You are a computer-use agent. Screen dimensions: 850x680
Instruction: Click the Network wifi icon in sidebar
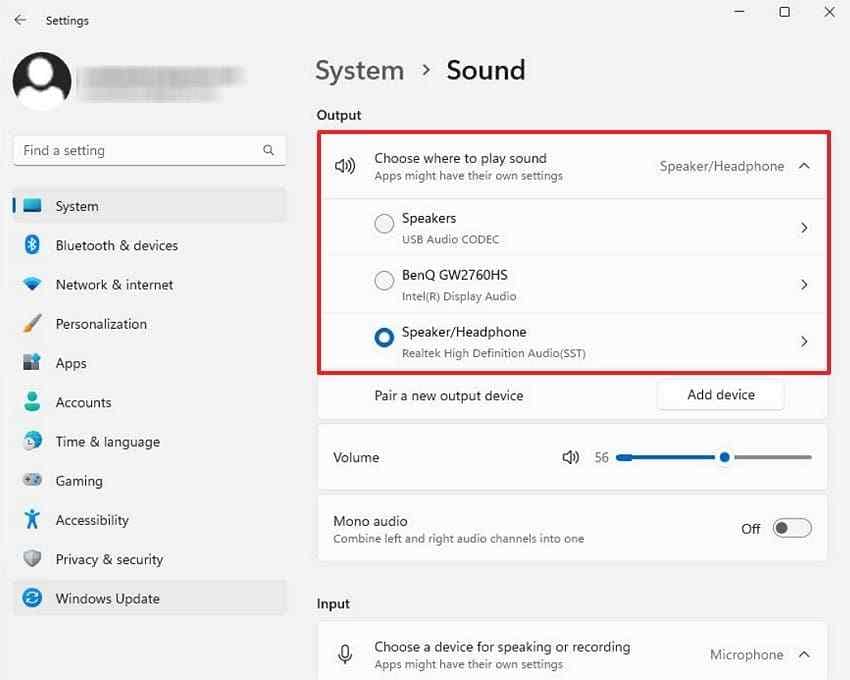(33, 284)
